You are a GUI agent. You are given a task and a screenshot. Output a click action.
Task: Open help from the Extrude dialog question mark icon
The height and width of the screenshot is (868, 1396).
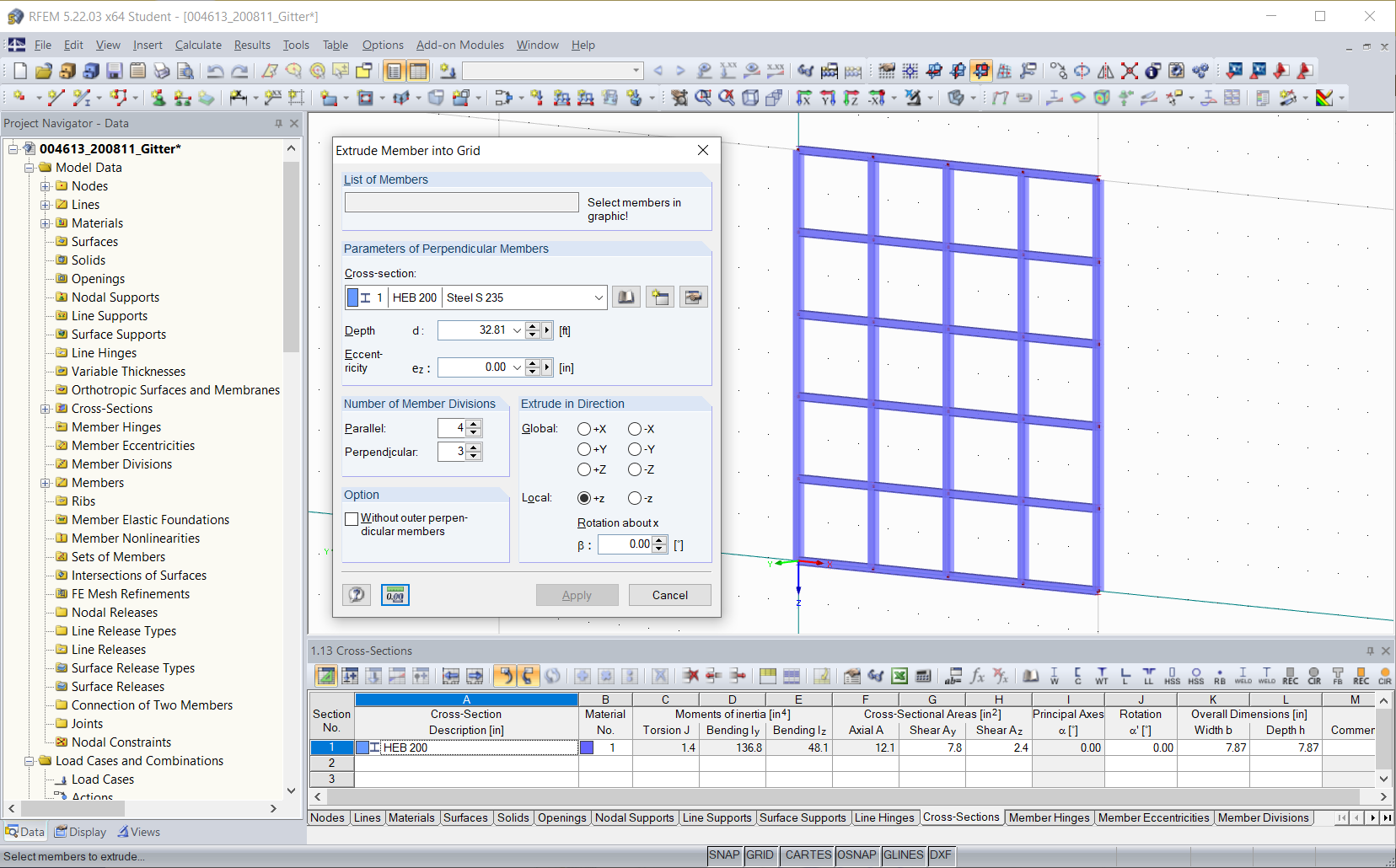[x=356, y=594]
